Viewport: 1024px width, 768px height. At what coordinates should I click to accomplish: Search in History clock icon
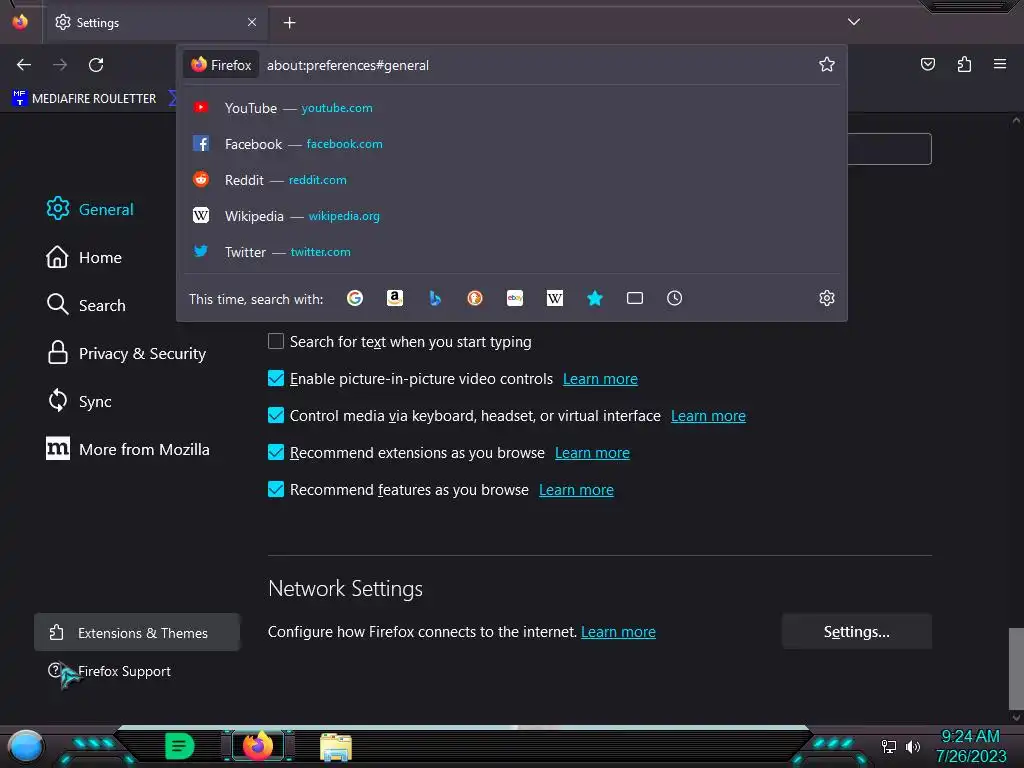pos(675,298)
